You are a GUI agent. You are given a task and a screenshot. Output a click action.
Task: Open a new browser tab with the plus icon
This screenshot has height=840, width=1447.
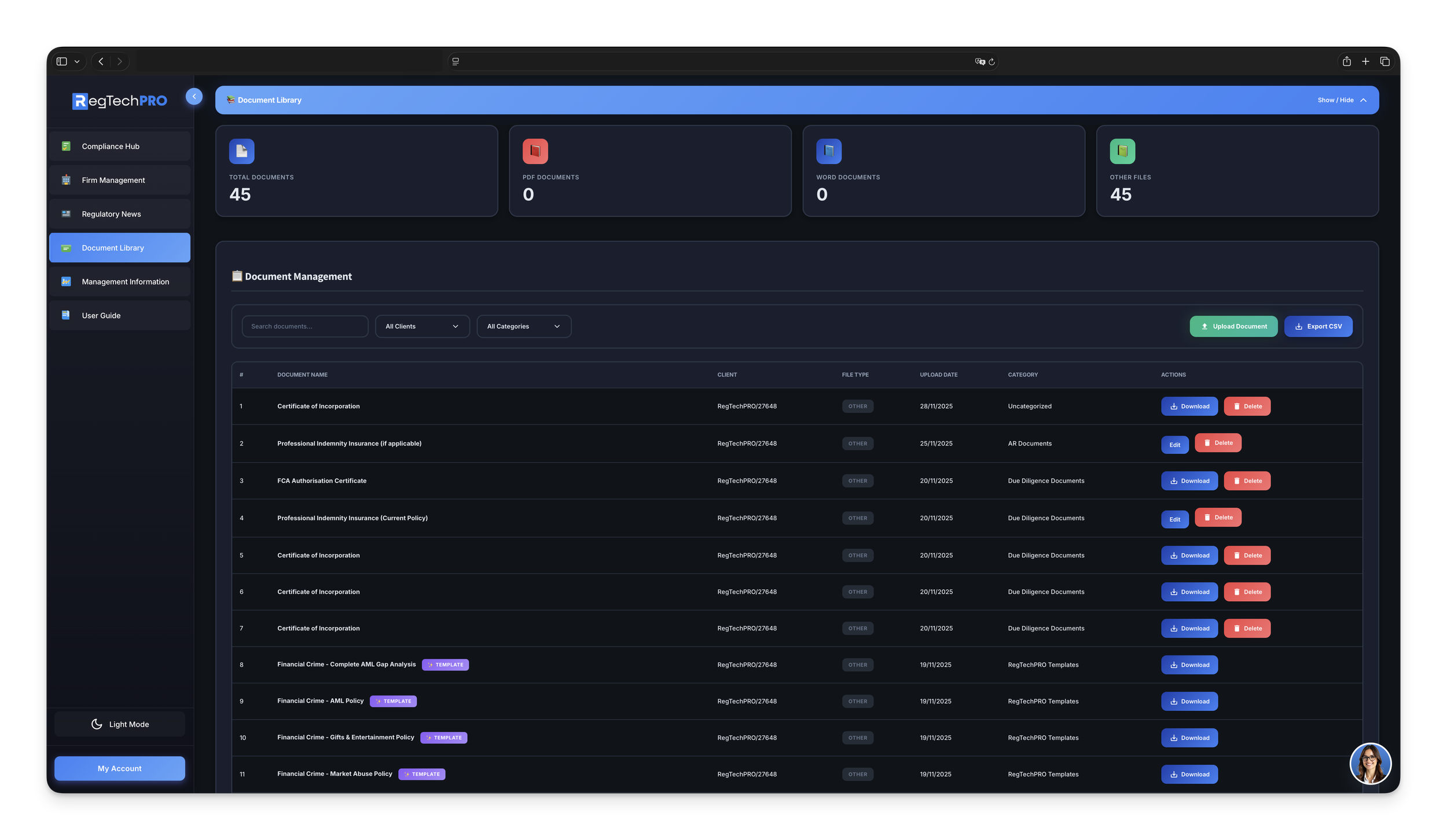click(1365, 61)
